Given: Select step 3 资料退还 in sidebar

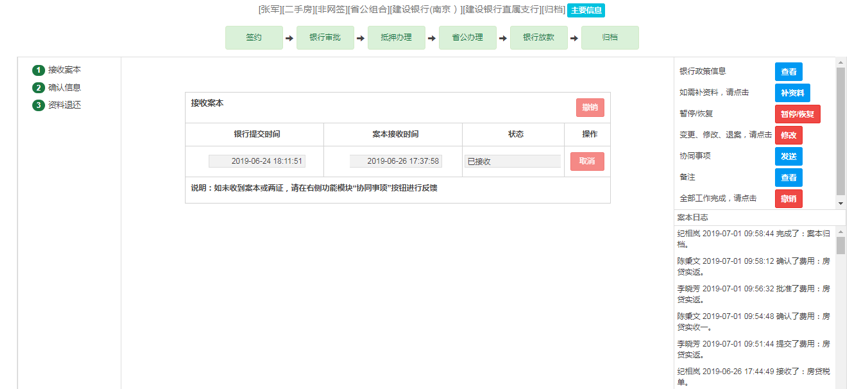Looking at the screenshot, I should coord(57,105).
